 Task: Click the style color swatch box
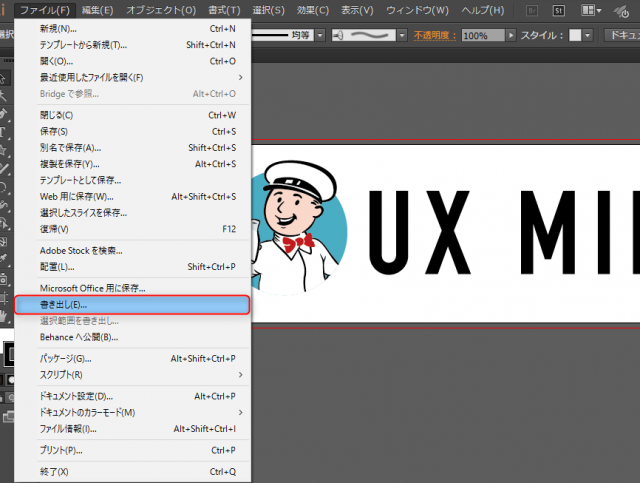click(575, 35)
